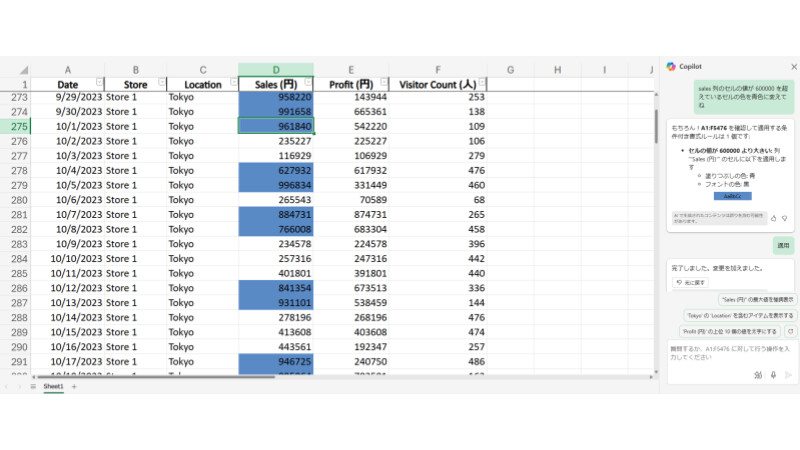This screenshot has height=450, width=800.
Task: Select column G header
Action: [x=510, y=69]
